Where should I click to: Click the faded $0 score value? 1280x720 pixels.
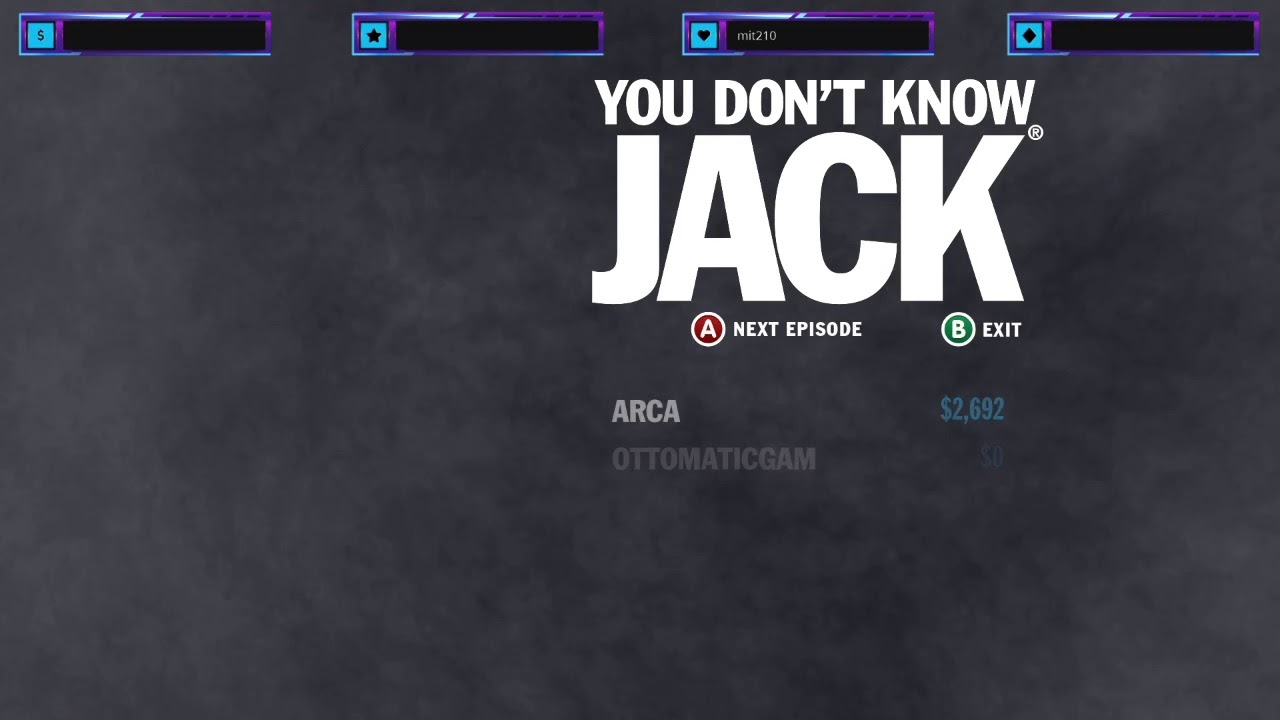click(x=992, y=457)
